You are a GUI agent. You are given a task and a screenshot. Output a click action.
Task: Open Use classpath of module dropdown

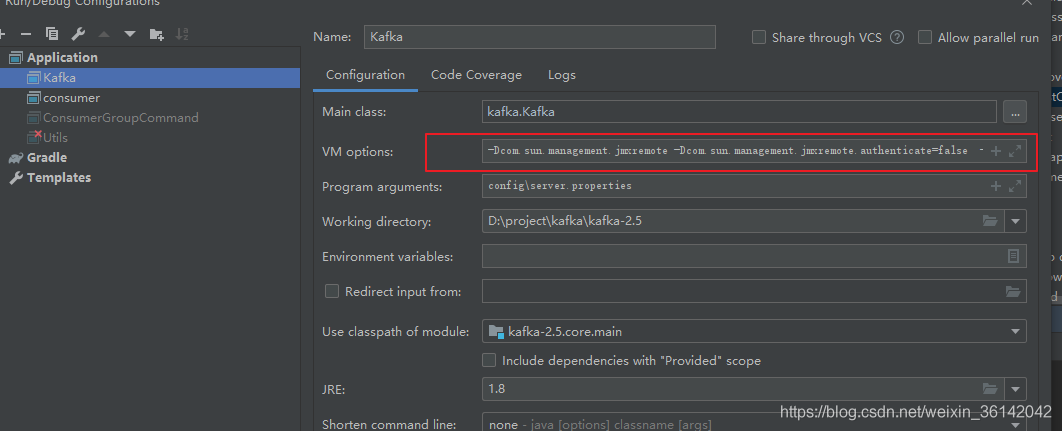tap(1015, 331)
